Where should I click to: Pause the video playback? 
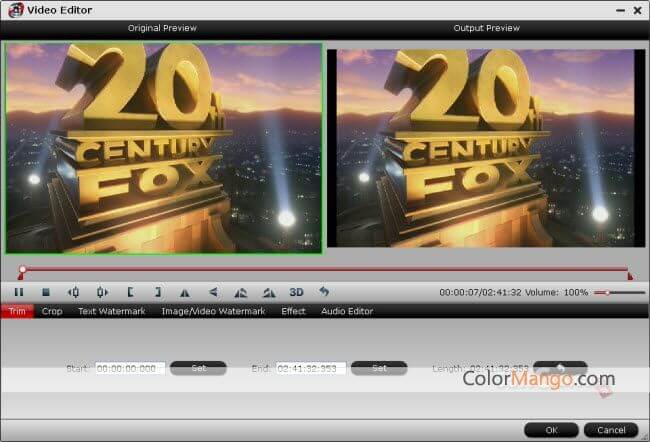(18, 292)
